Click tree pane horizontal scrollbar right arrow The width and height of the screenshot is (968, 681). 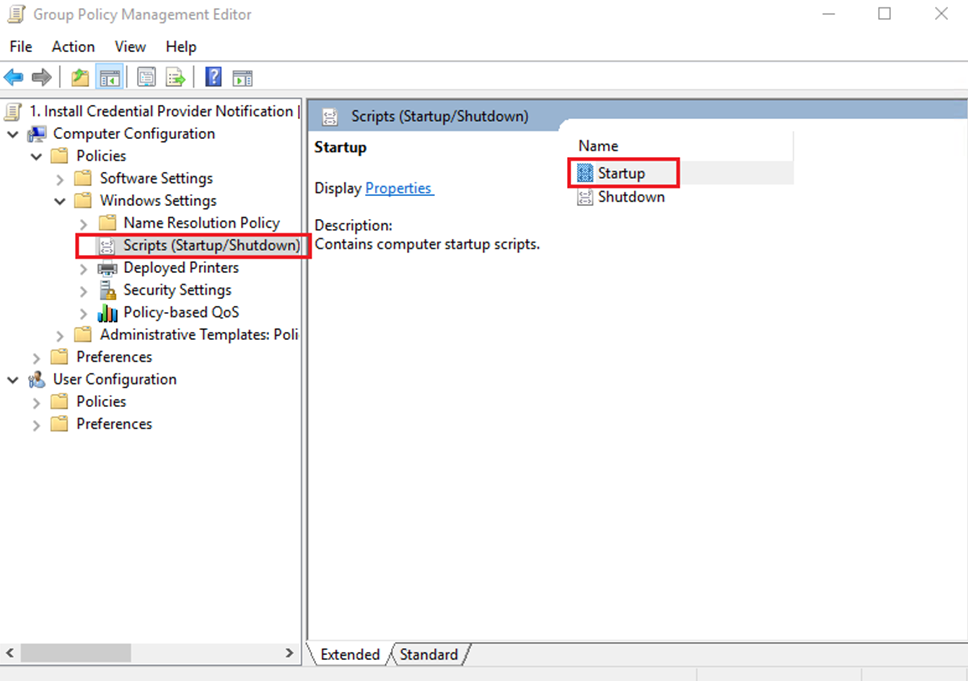(x=290, y=653)
